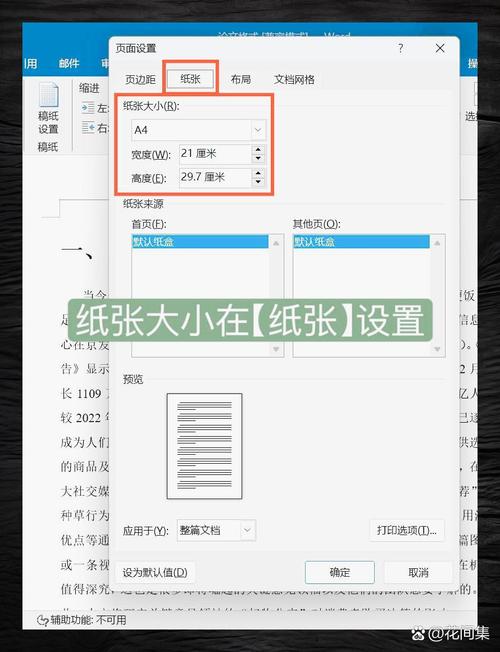Switch to the 页边距 tab
Viewport: 500px width, 652px height.
pyautogui.click(x=140, y=79)
